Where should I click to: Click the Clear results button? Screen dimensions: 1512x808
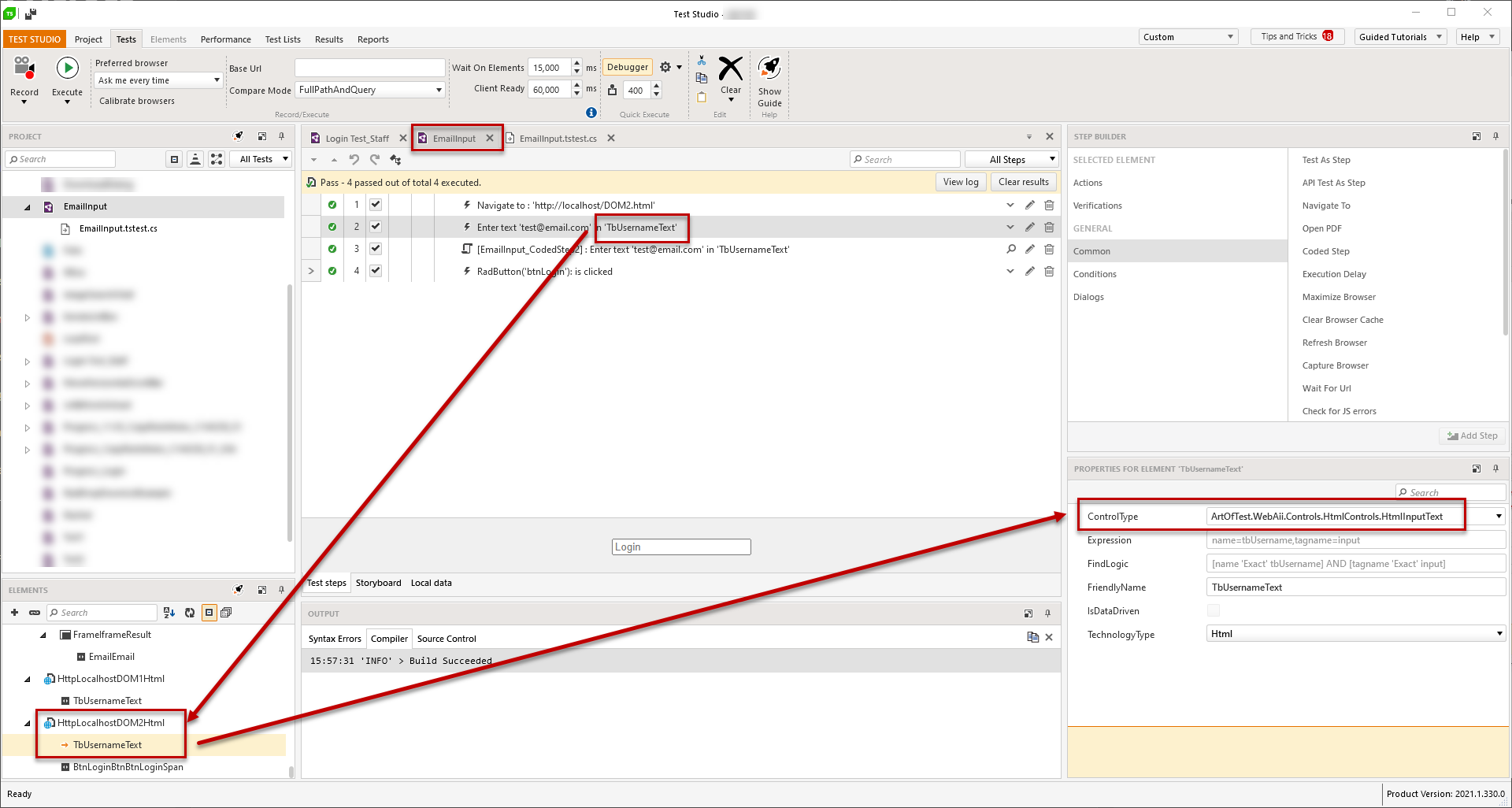[x=1023, y=182]
